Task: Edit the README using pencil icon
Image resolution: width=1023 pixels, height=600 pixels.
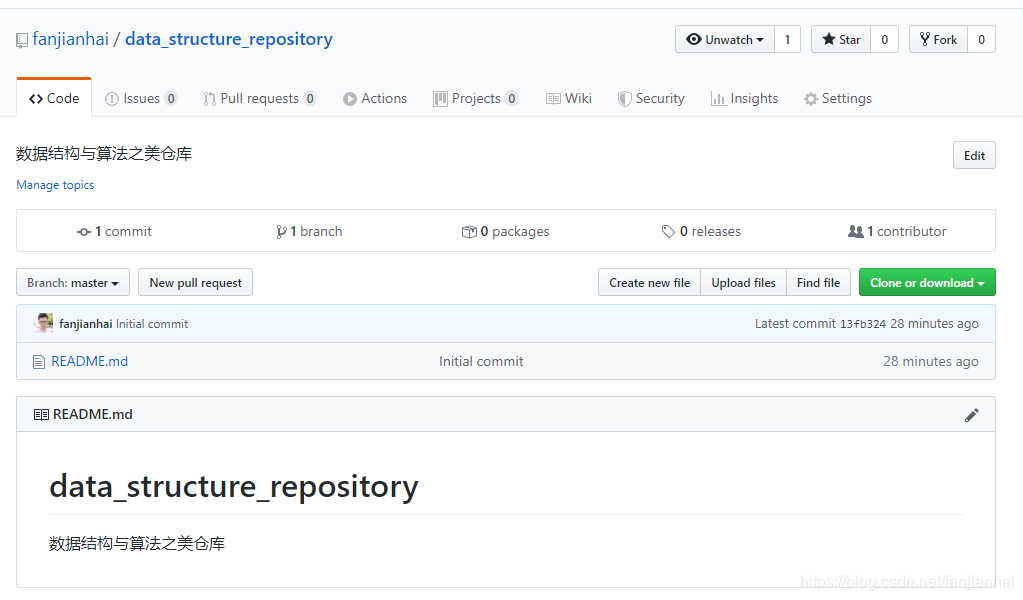Action: click(971, 415)
